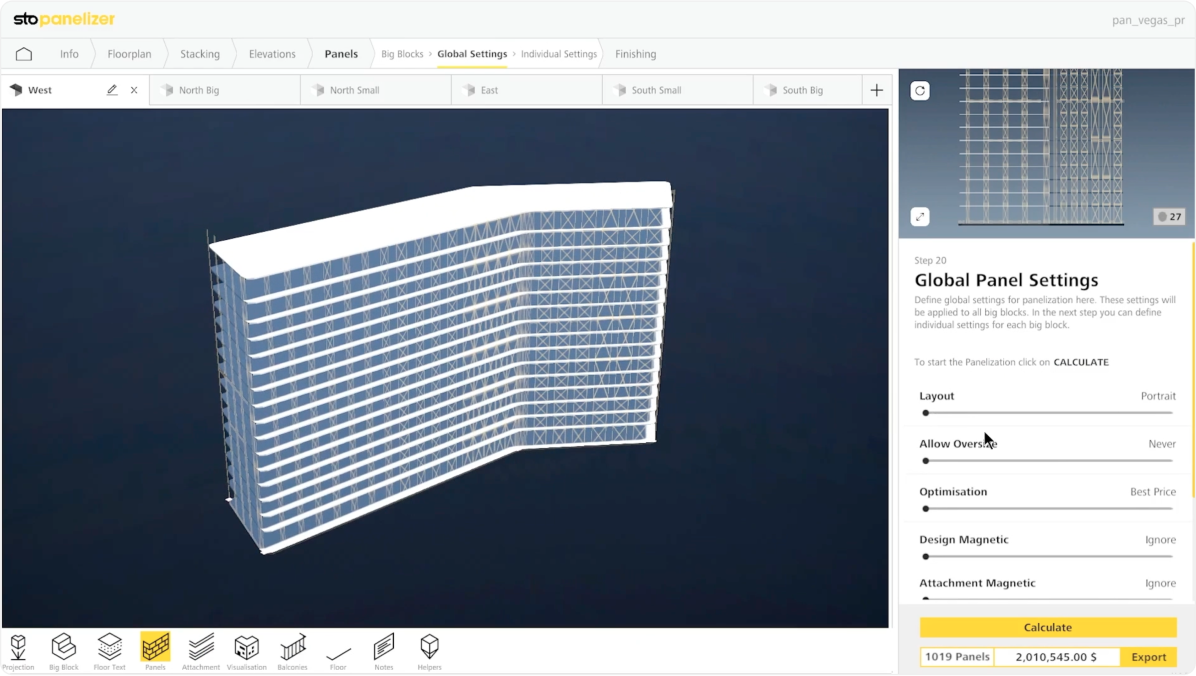Open the Visualisation tool
Viewport: 1196px width, 676px height.
[x=246, y=648]
